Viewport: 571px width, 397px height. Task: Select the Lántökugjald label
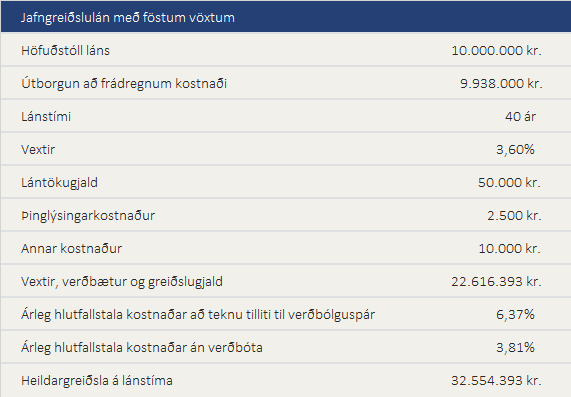[59, 182]
